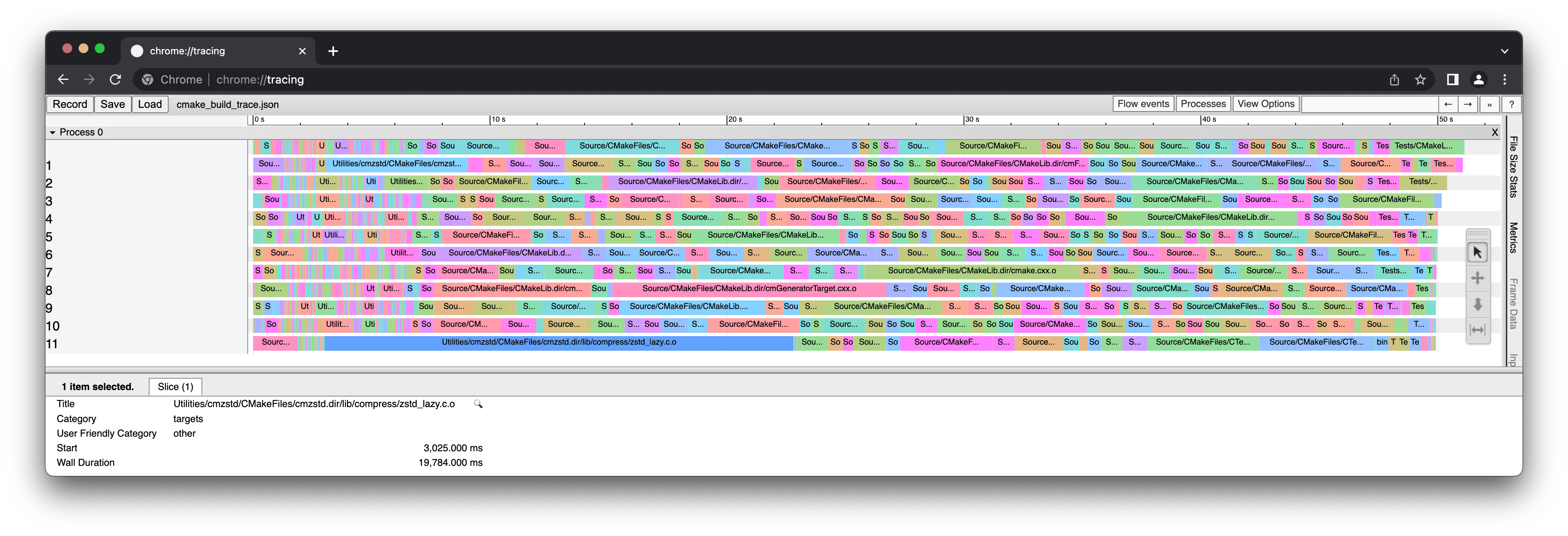Collapse the Process 0 track triangle

[52, 132]
